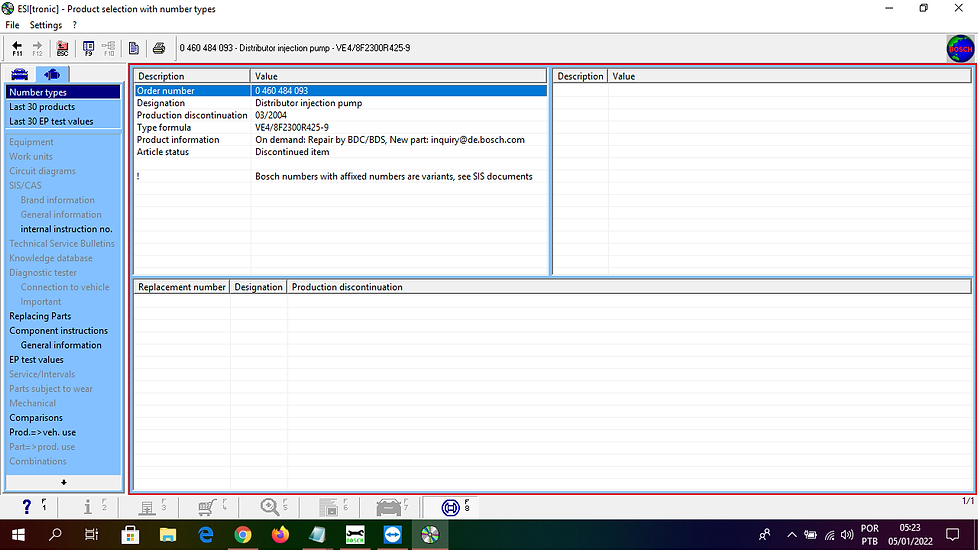This screenshot has height=553, width=980.
Task: Open TeamViewer from taskbar
Action: [392, 535]
